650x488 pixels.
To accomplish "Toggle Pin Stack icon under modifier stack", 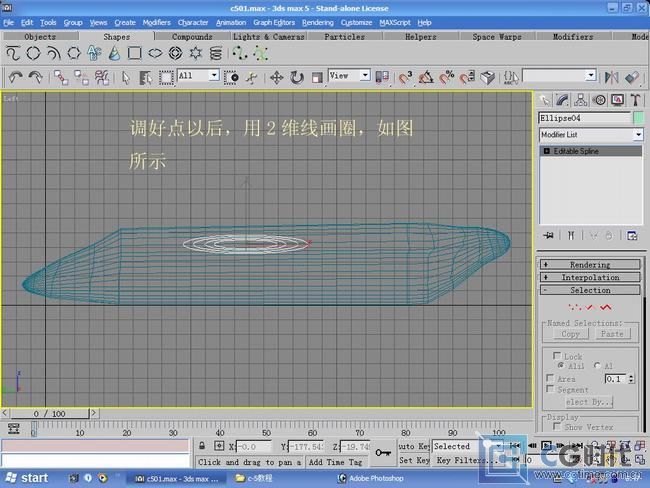I will tap(548, 236).
